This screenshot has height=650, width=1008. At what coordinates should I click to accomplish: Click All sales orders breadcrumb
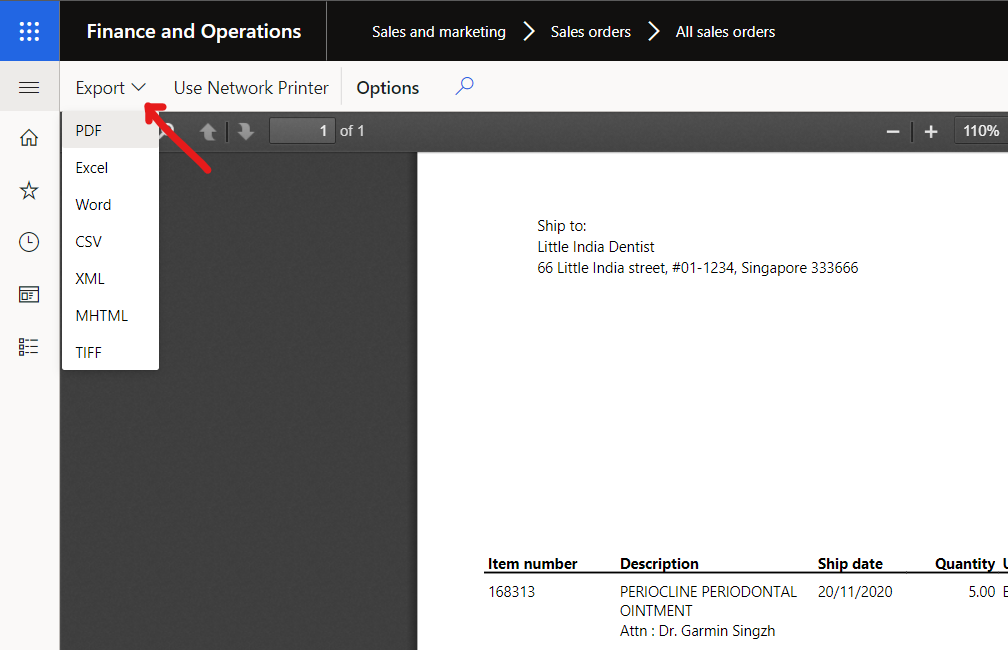pos(725,32)
